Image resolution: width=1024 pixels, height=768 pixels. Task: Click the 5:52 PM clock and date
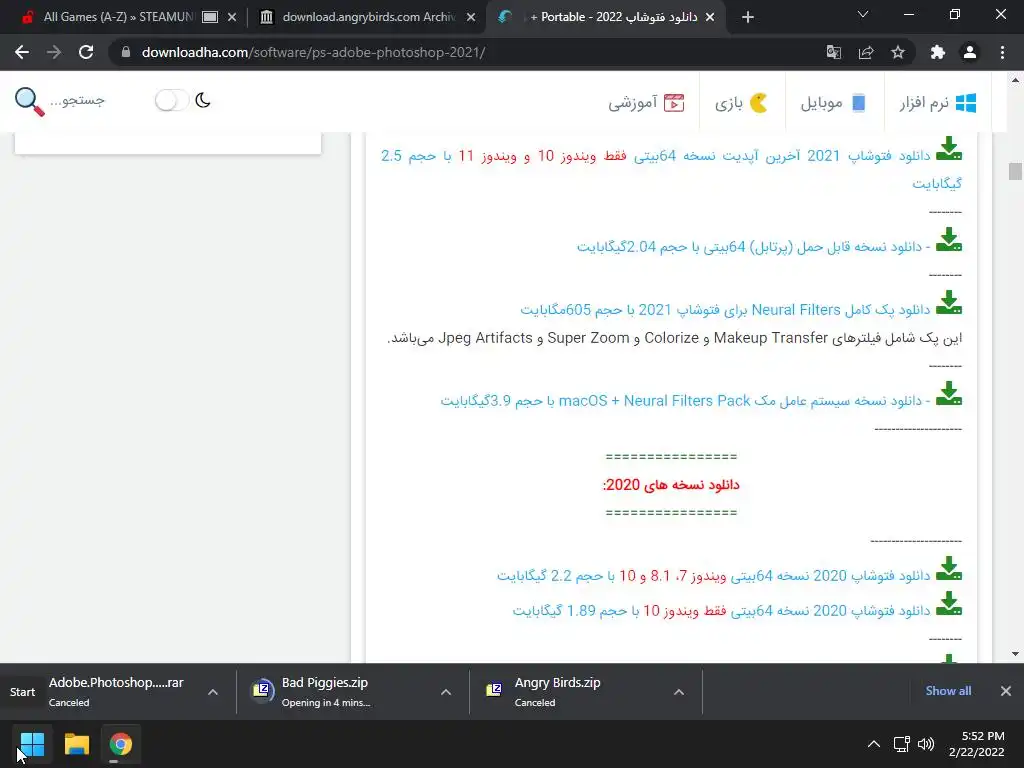pyautogui.click(x=976, y=744)
